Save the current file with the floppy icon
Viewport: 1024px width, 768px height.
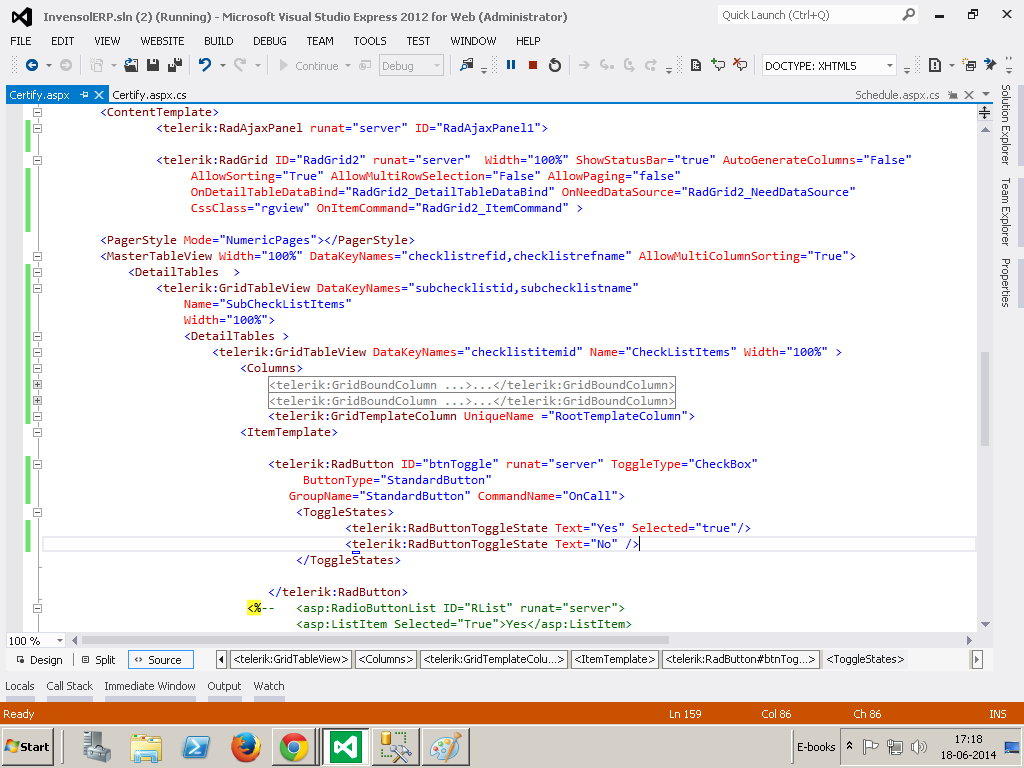click(x=153, y=65)
